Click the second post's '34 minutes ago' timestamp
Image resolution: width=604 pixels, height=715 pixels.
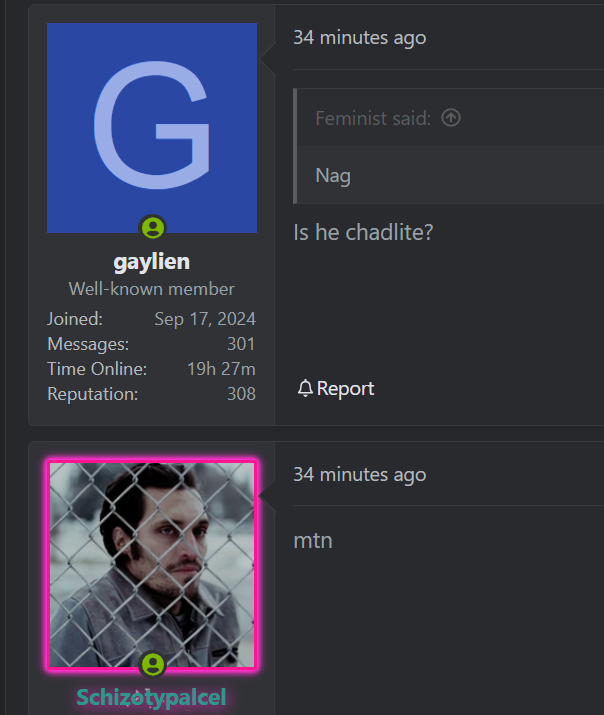coord(360,475)
